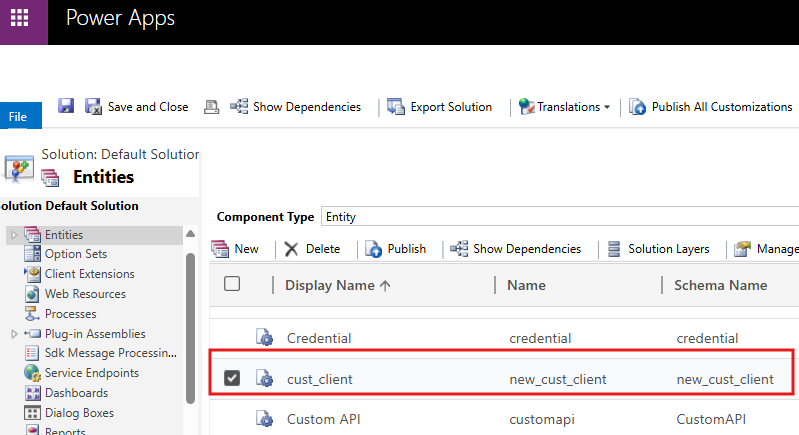Select Option Sets in the tree
799x435 pixels.
click(x=76, y=254)
